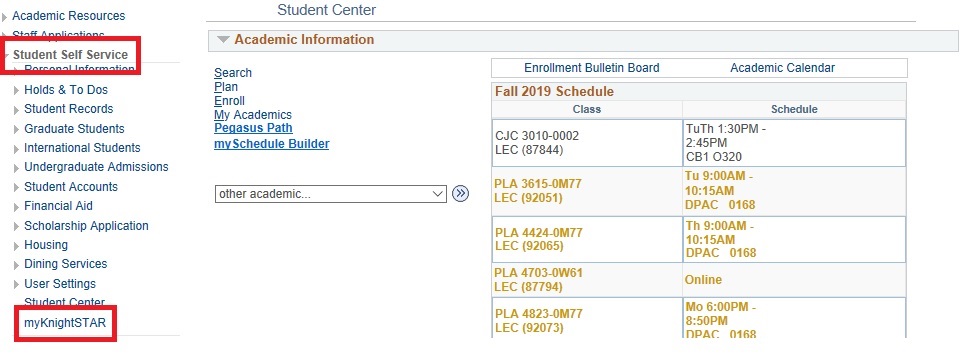
Task: Open mySchedule Builder link
Action: click(x=271, y=144)
